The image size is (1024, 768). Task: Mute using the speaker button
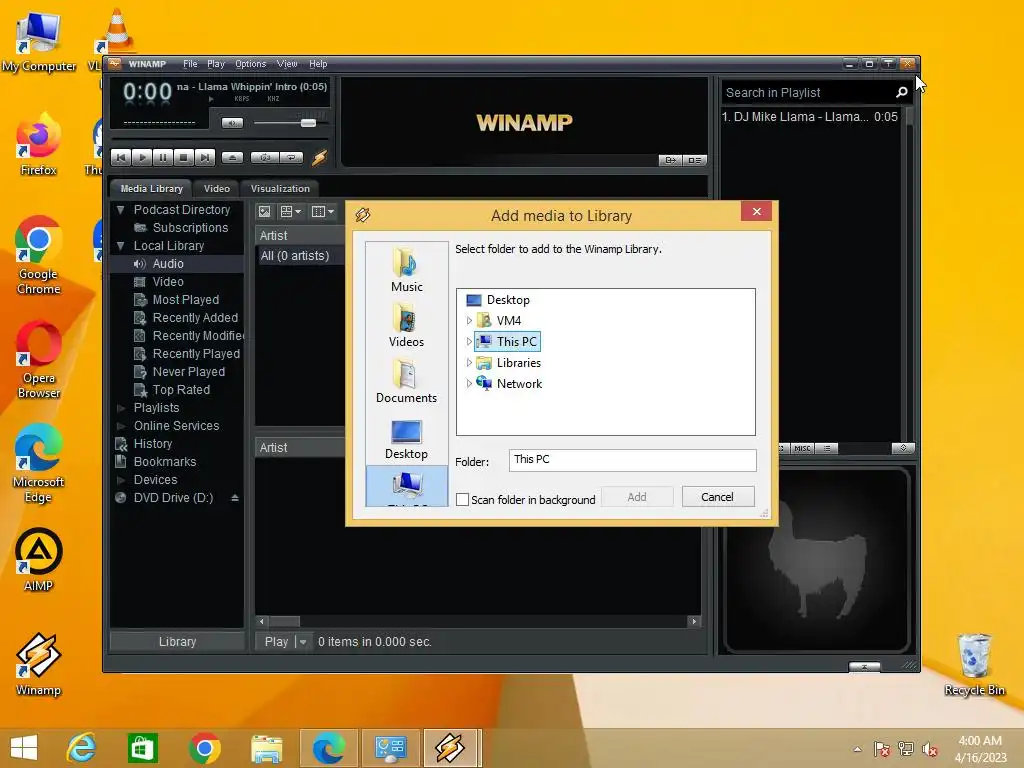tap(232, 123)
